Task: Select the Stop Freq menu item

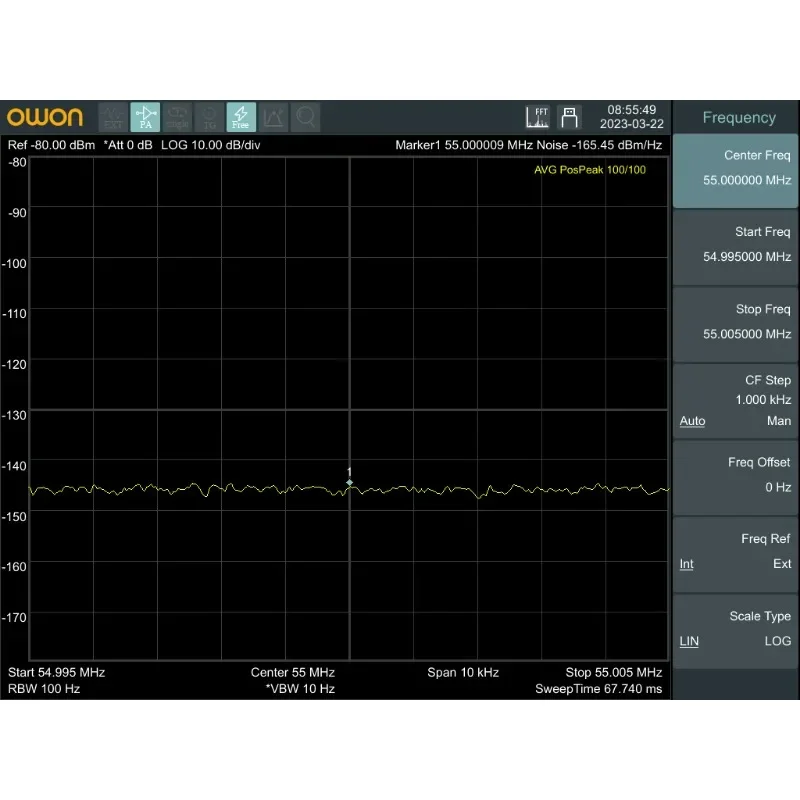Action: pos(735,322)
